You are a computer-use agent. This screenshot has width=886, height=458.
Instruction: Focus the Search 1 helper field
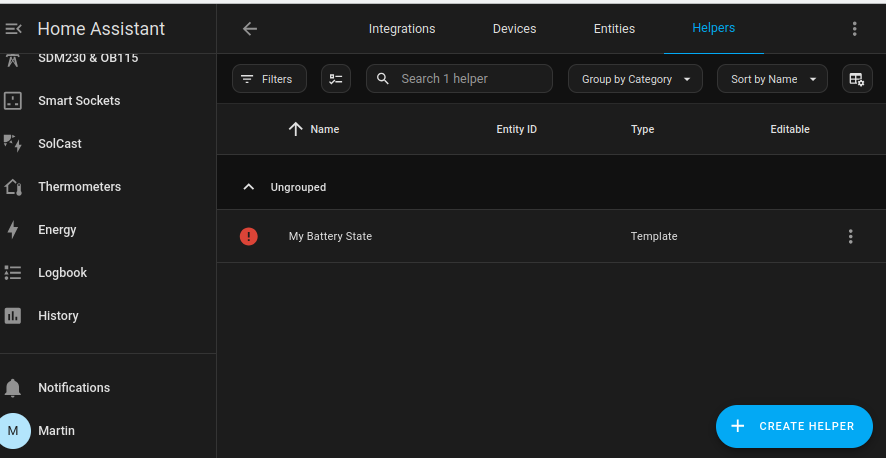tap(459, 78)
